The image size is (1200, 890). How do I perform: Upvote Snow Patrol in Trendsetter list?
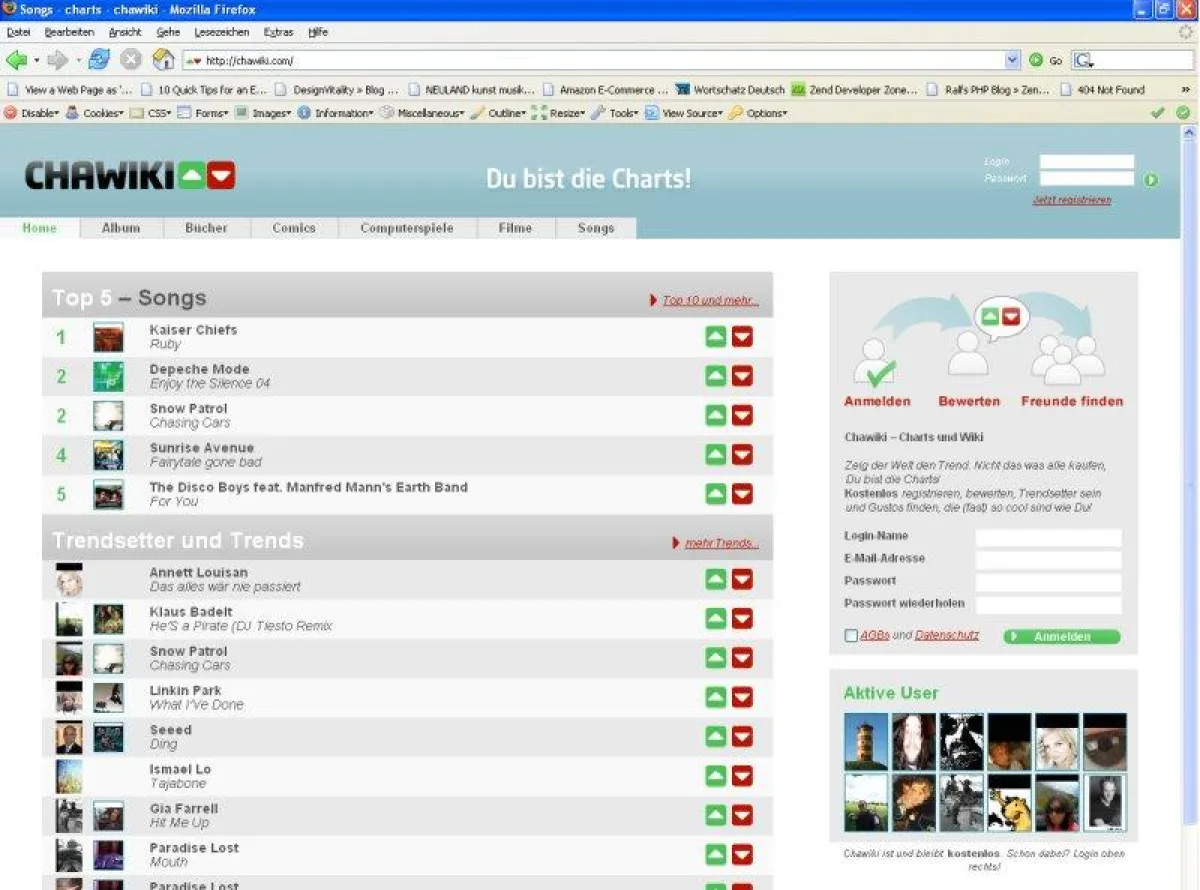pyautogui.click(x=715, y=658)
